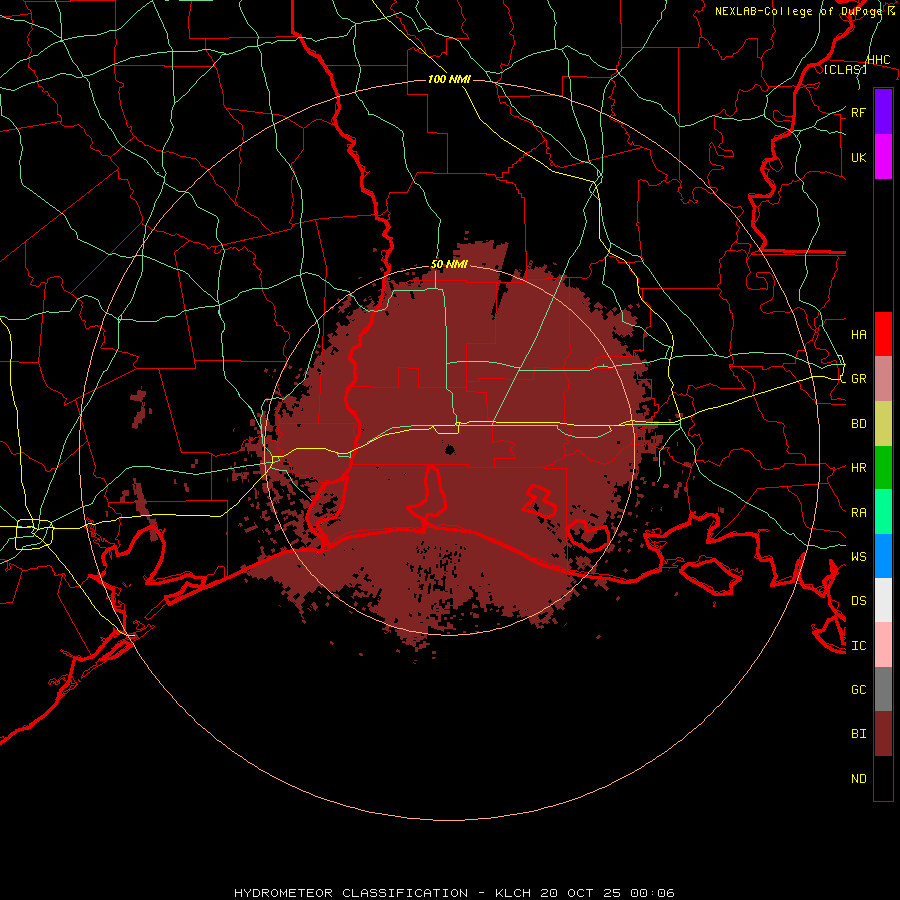Select the "HA" legend label

point(858,335)
